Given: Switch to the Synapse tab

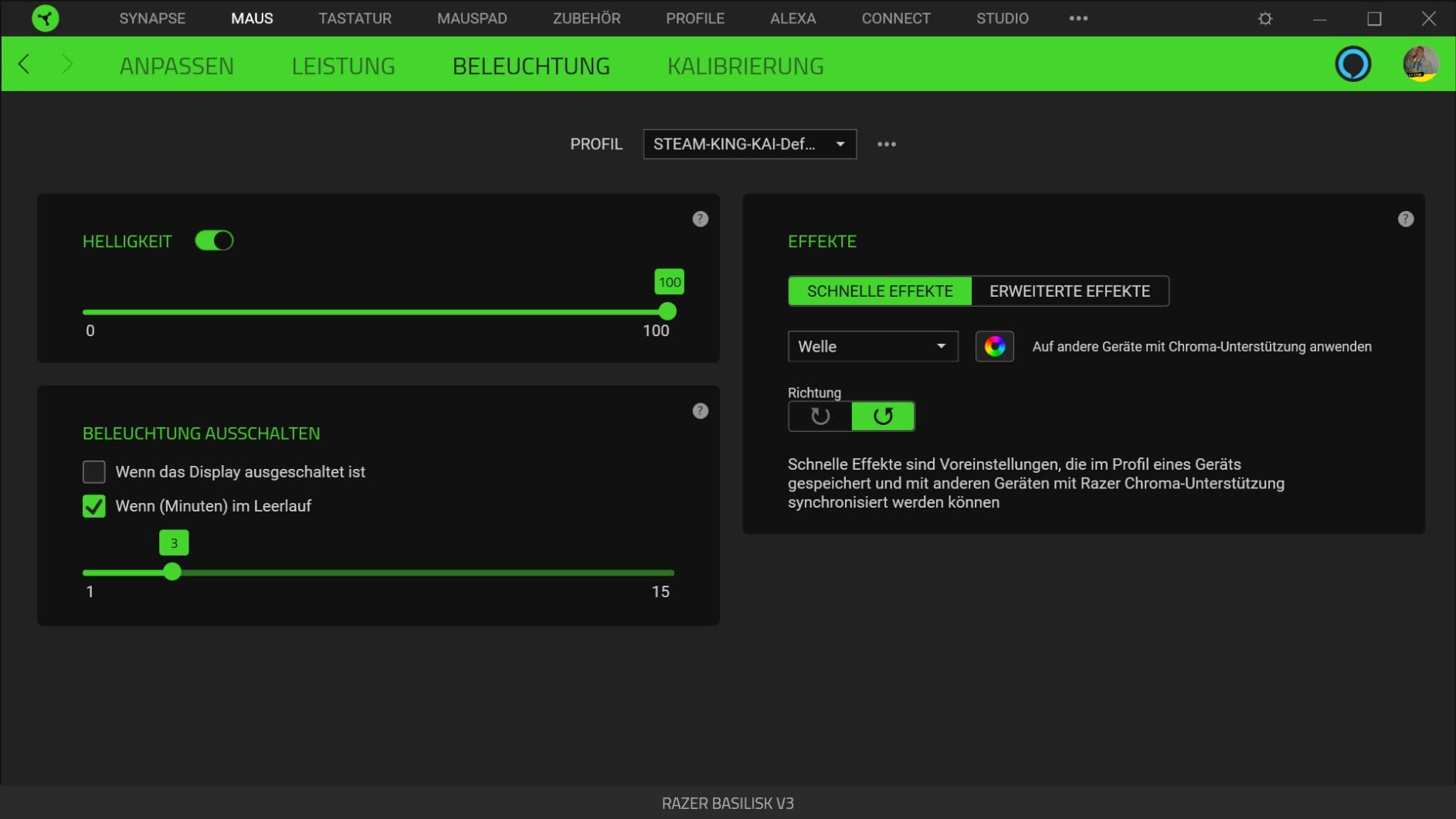Looking at the screenshot, I should coord(152,18).
